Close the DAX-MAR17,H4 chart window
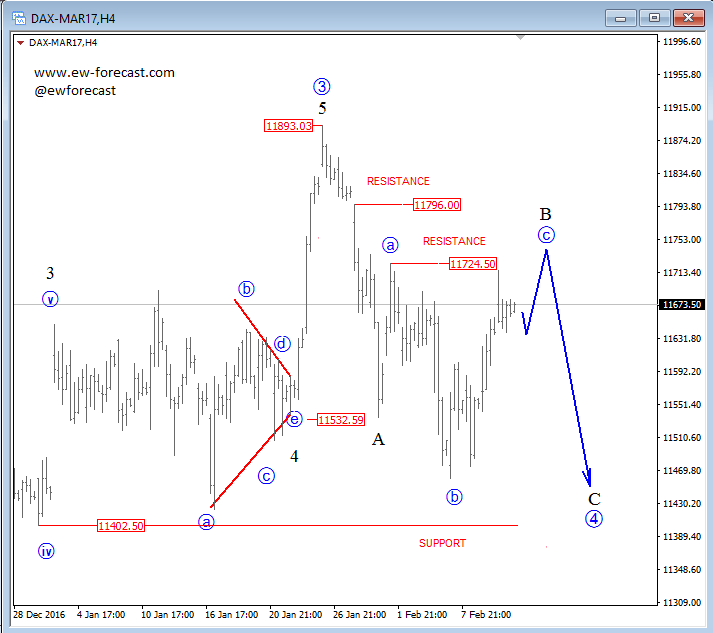Viewport: 713px width, 633px height. [x=687, y=18]
